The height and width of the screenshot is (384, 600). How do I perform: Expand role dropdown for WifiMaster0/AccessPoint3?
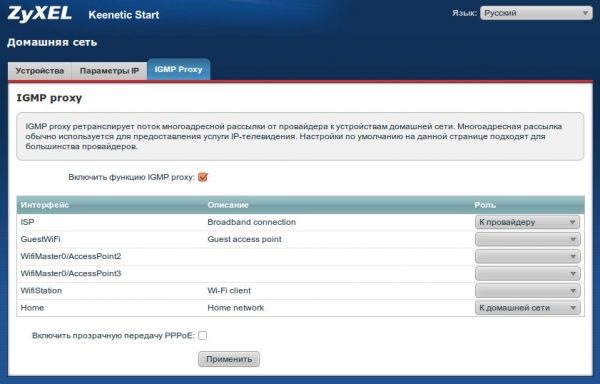click(527, 273)
